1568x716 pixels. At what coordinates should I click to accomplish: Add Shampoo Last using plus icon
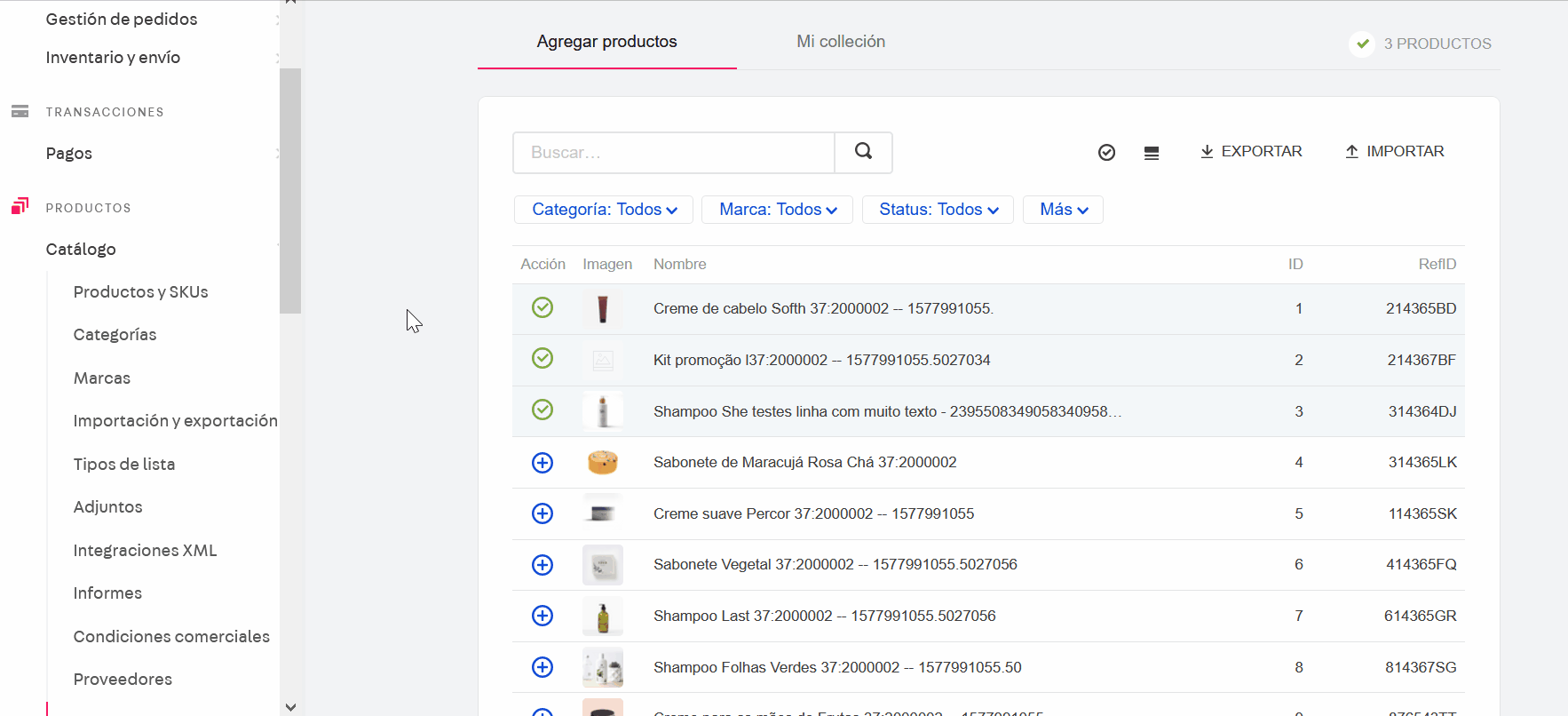pos(542,616)
